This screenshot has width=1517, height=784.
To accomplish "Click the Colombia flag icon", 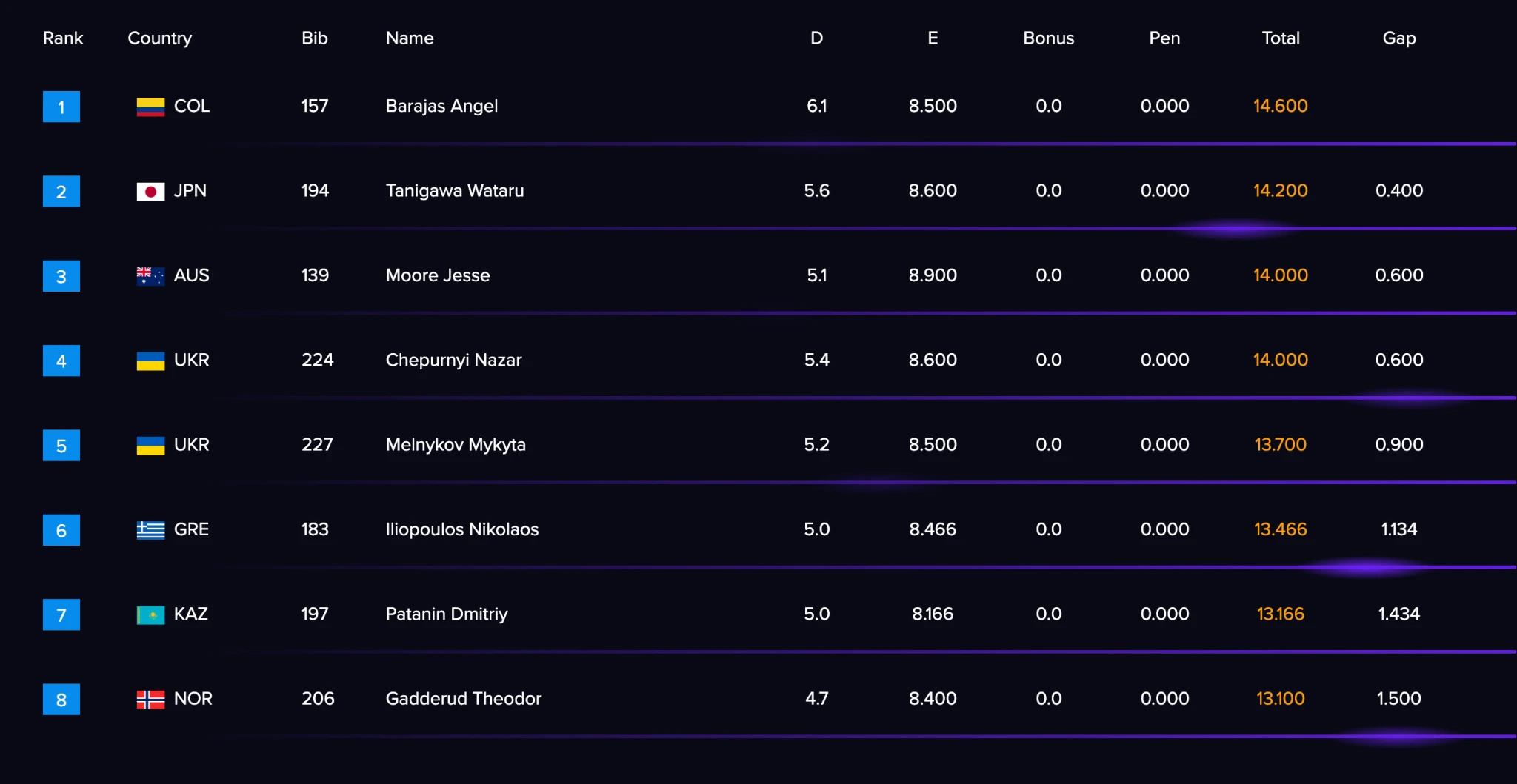I will point(150,107).
